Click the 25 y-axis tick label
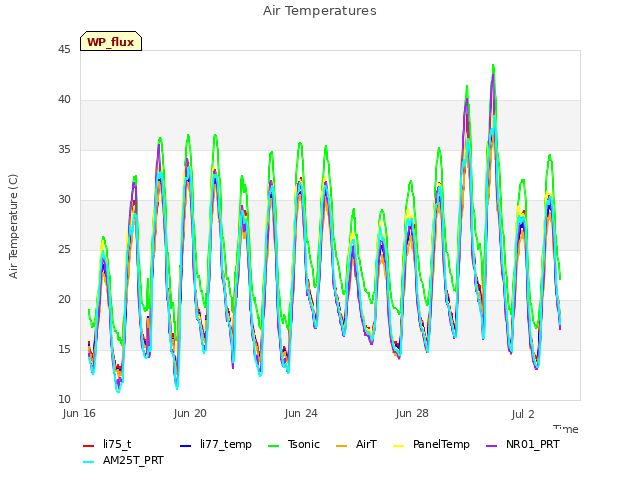 [64, 250]
